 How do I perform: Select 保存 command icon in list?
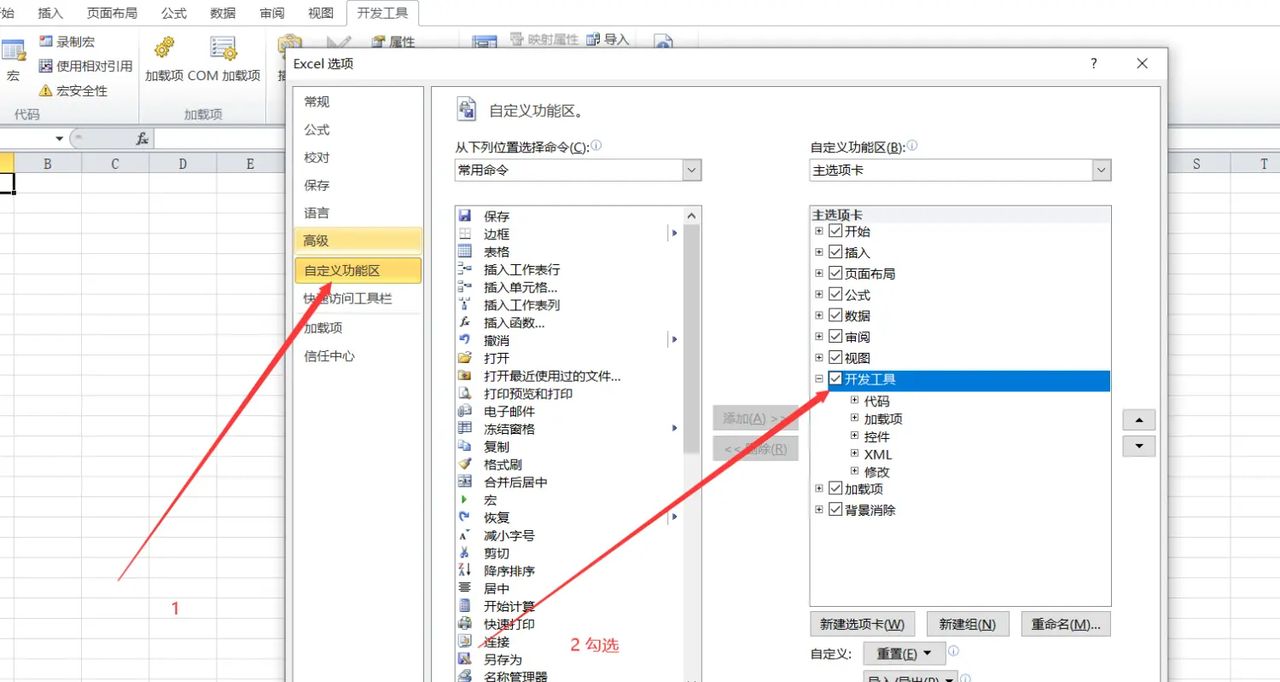464,216
